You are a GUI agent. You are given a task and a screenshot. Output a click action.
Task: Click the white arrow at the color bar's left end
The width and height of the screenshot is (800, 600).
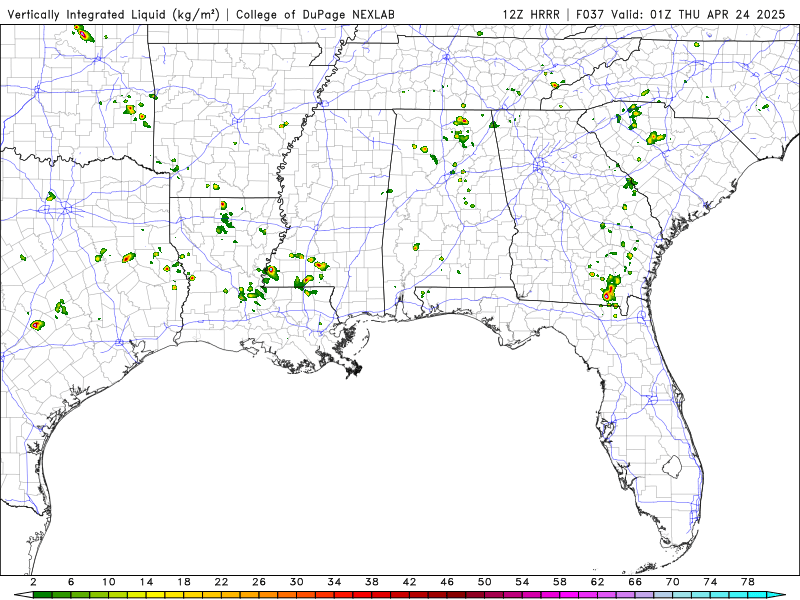click(x=23, y=595)
